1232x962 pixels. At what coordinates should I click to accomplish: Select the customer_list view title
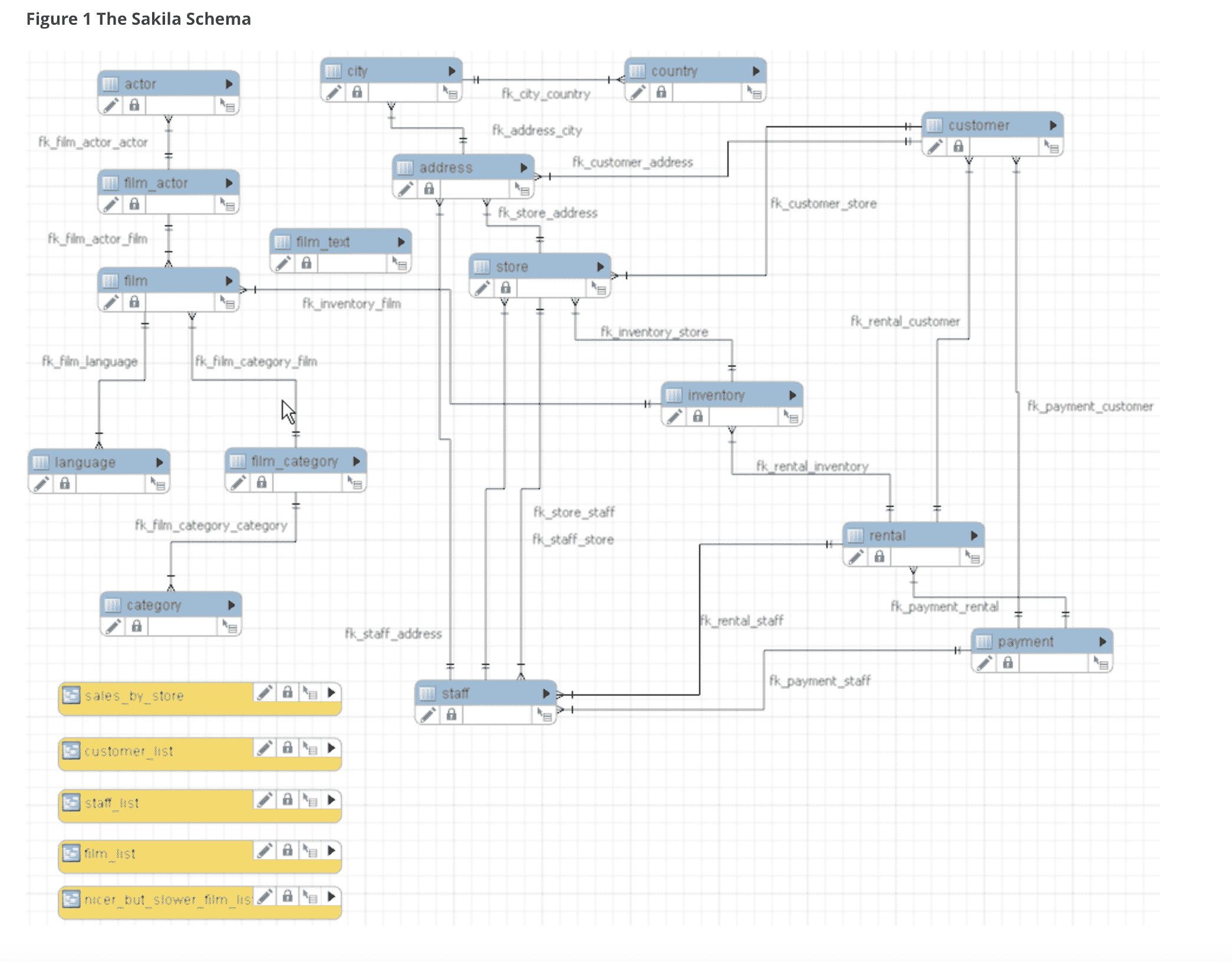[129, 752]
